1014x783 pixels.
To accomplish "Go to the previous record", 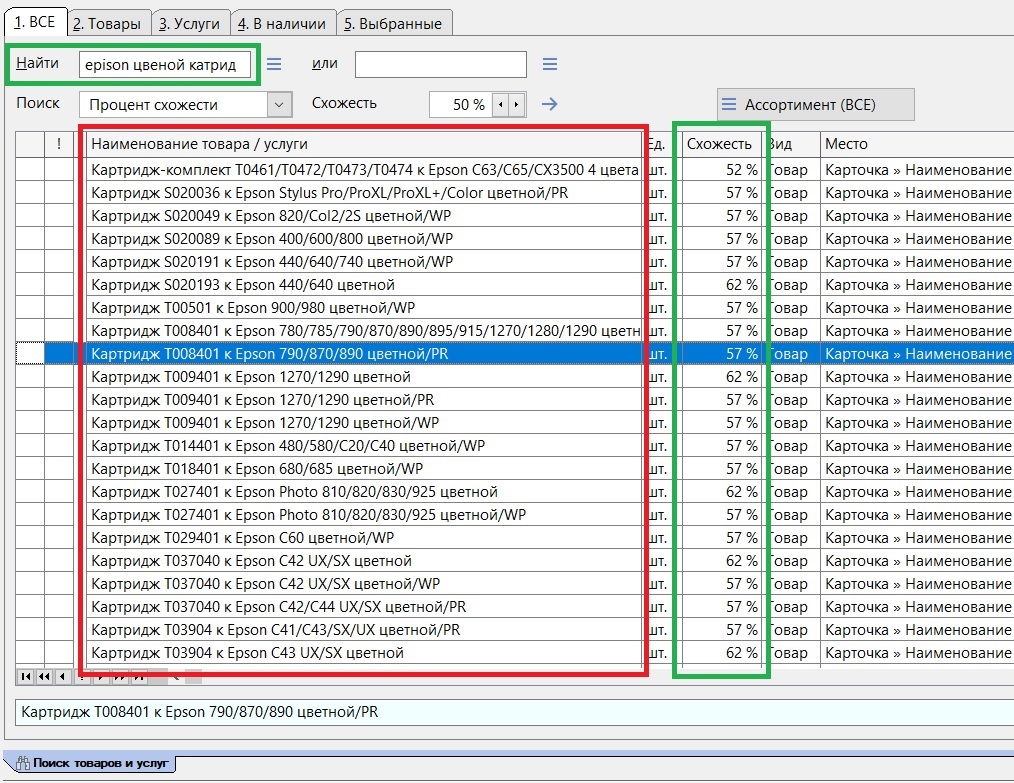I will 62,677.
